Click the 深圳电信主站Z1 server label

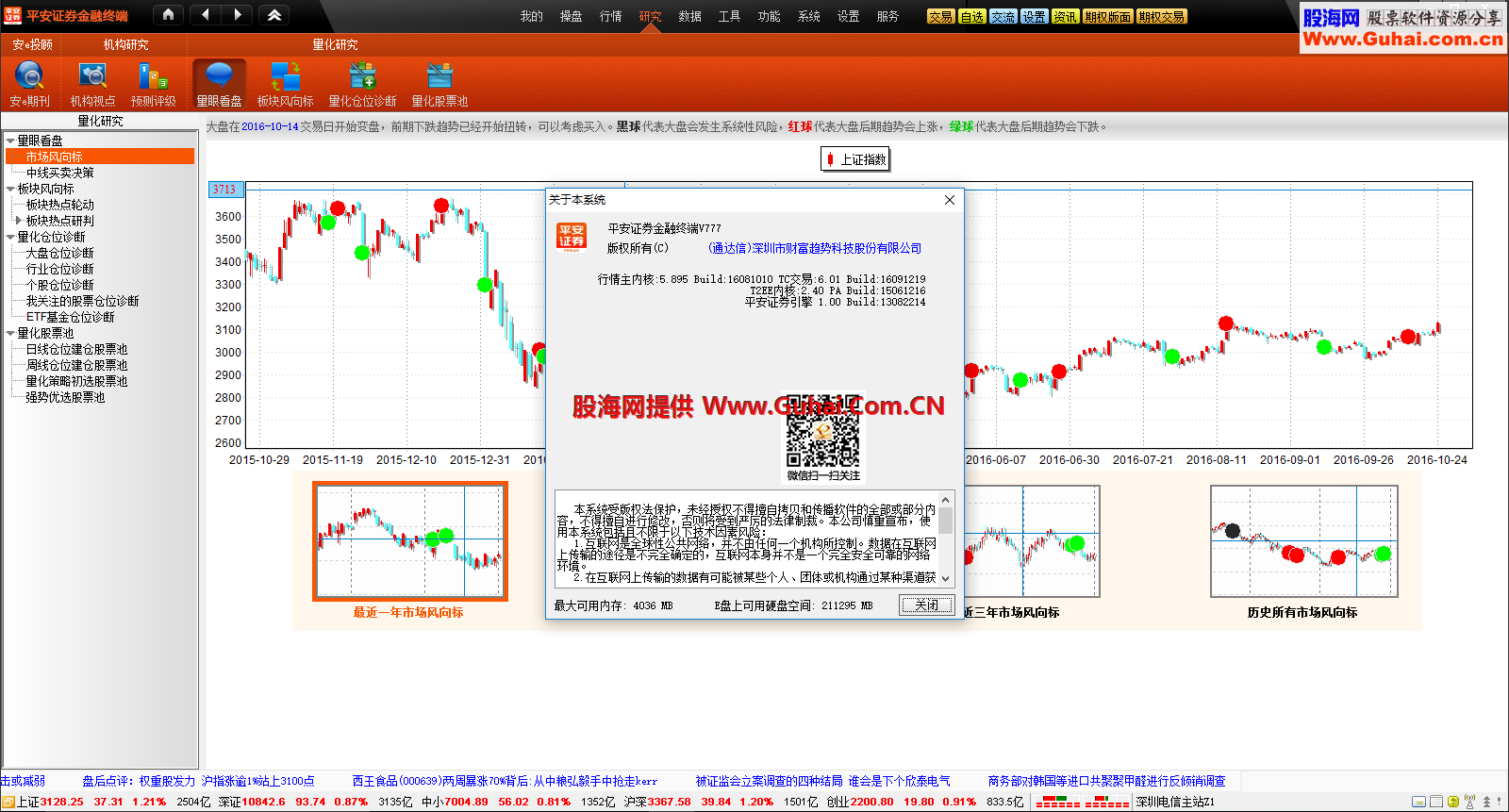pyautogui.click(x=1175, y=802)
